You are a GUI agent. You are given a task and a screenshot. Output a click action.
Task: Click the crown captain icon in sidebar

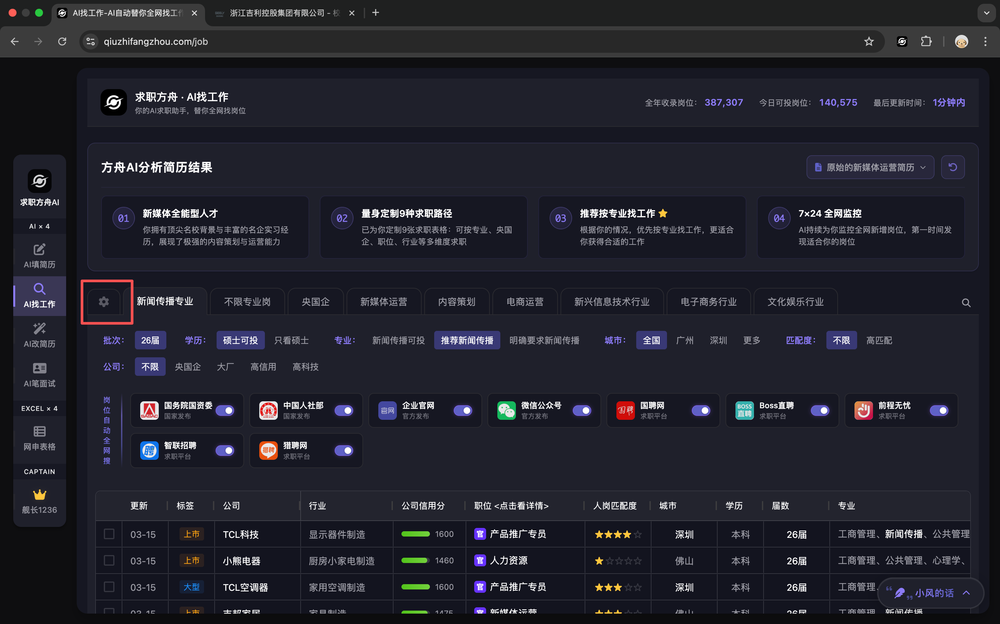(39, 500)
